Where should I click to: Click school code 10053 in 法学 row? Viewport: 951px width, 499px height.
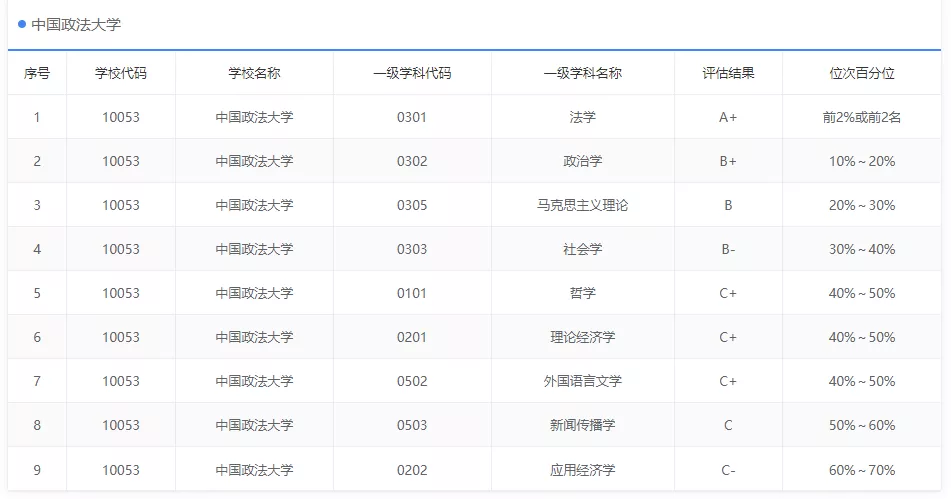pyautogui.click(x=121, y=117)
